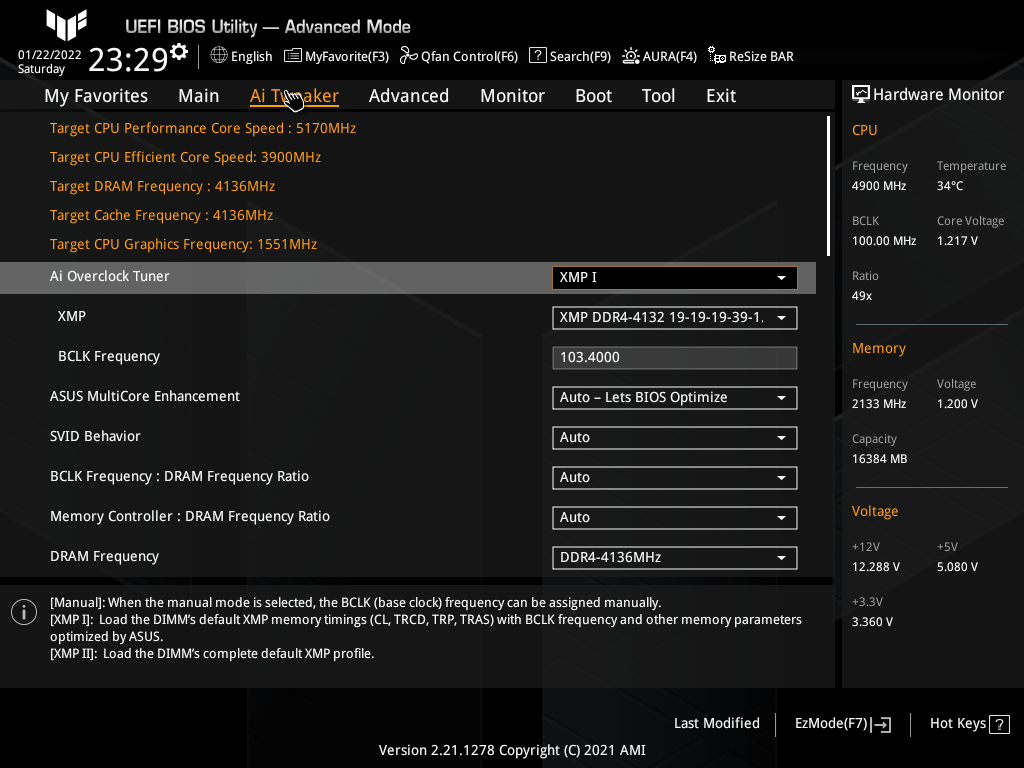Click the CPU temperature 34°C value
This screenshot has height=768, width=1024.
point(950,186)
